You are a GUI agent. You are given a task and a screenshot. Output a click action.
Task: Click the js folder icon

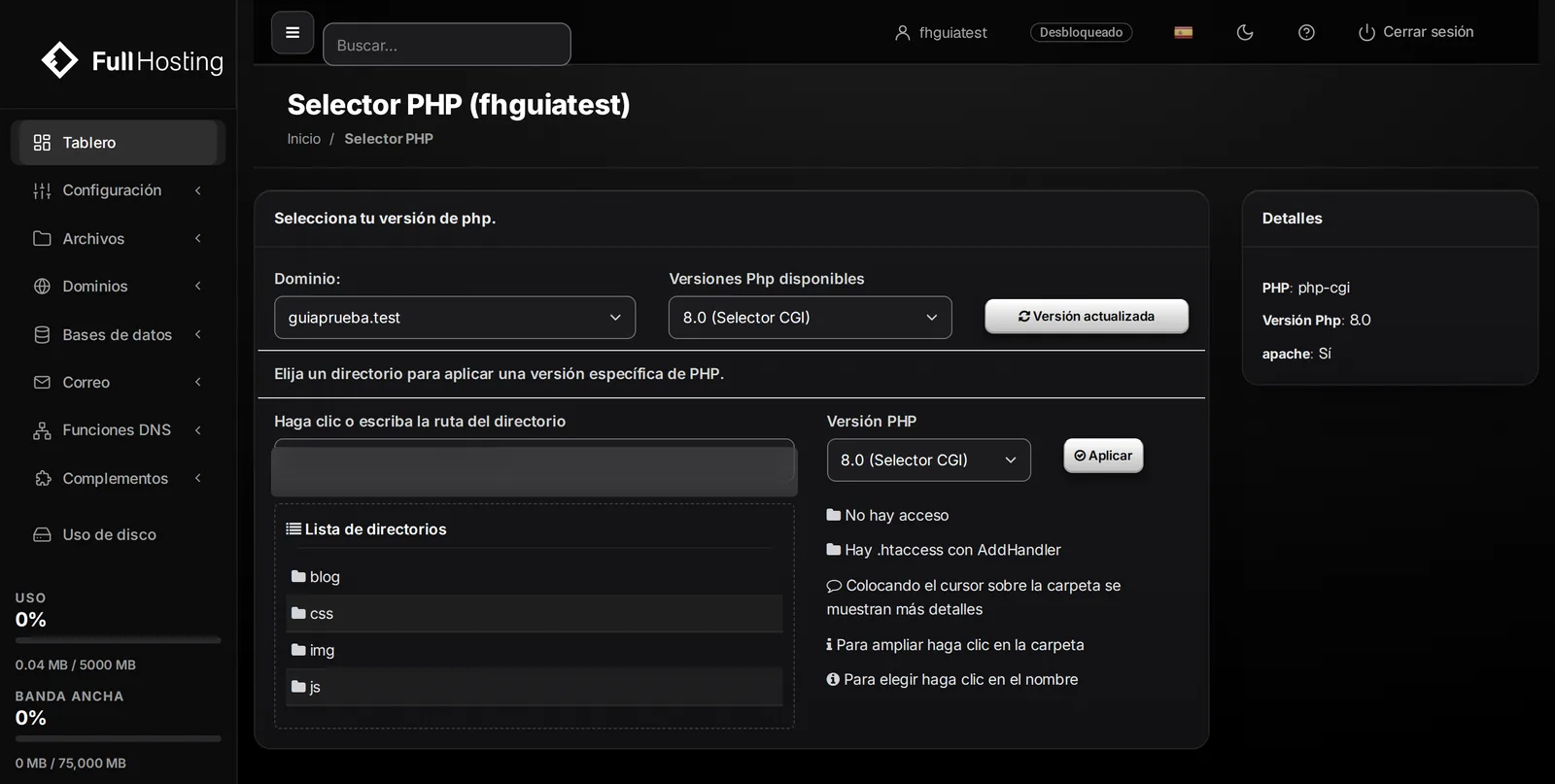click(298, 686)
